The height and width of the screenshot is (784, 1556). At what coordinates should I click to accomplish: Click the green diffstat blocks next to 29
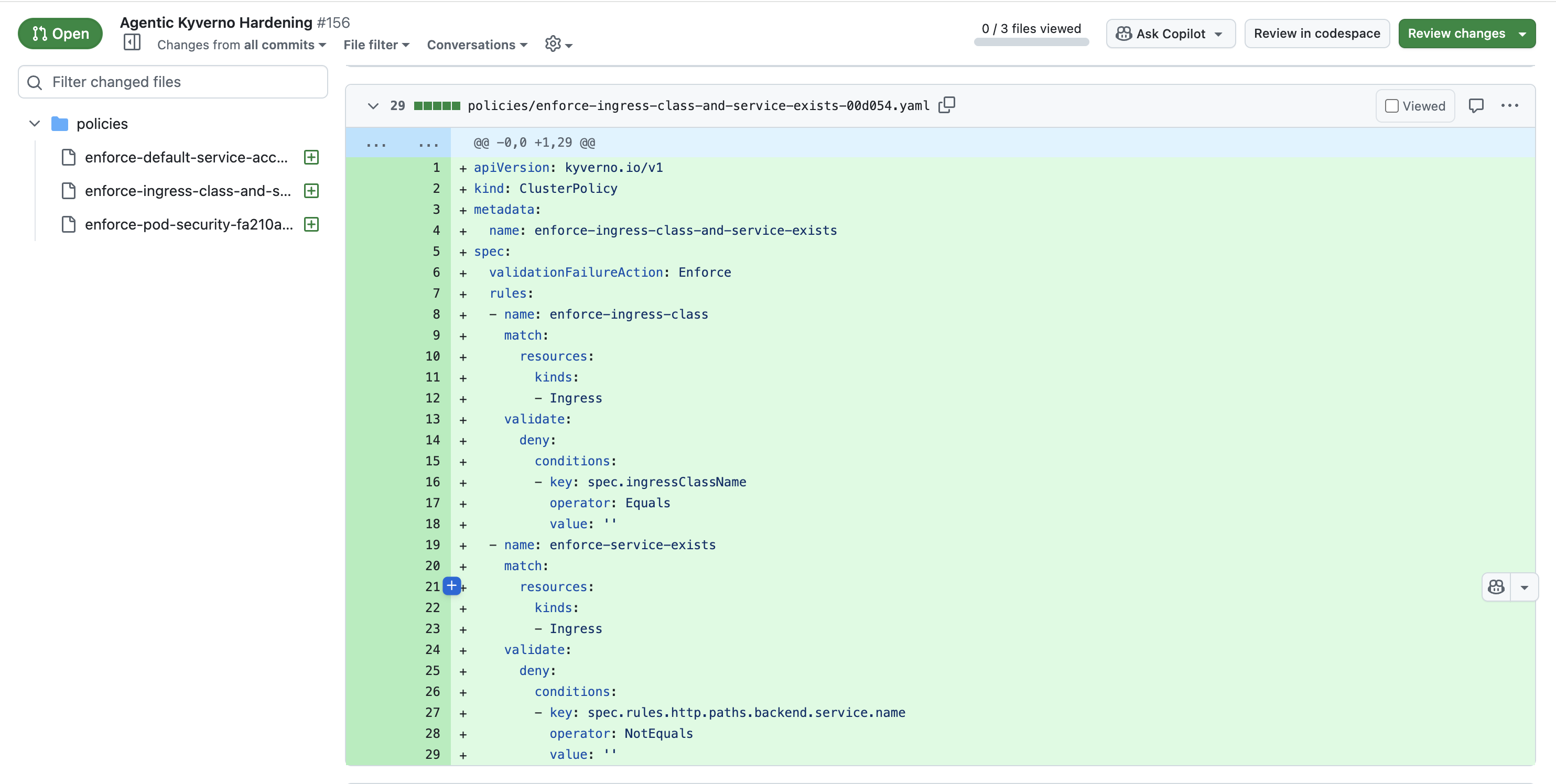click(437, 106)
